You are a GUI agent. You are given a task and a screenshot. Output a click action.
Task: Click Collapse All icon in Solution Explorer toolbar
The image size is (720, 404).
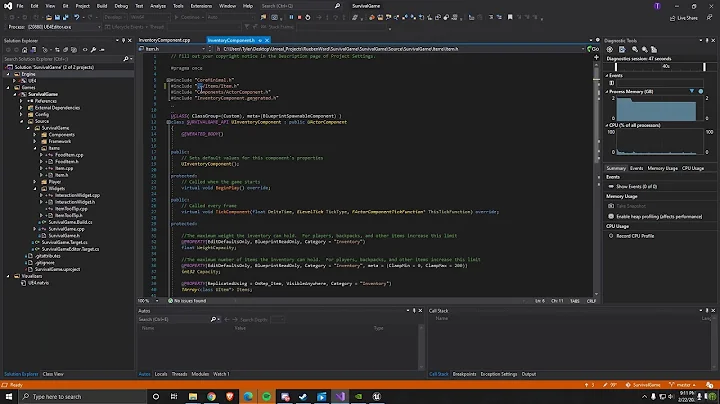click(66, 50)
